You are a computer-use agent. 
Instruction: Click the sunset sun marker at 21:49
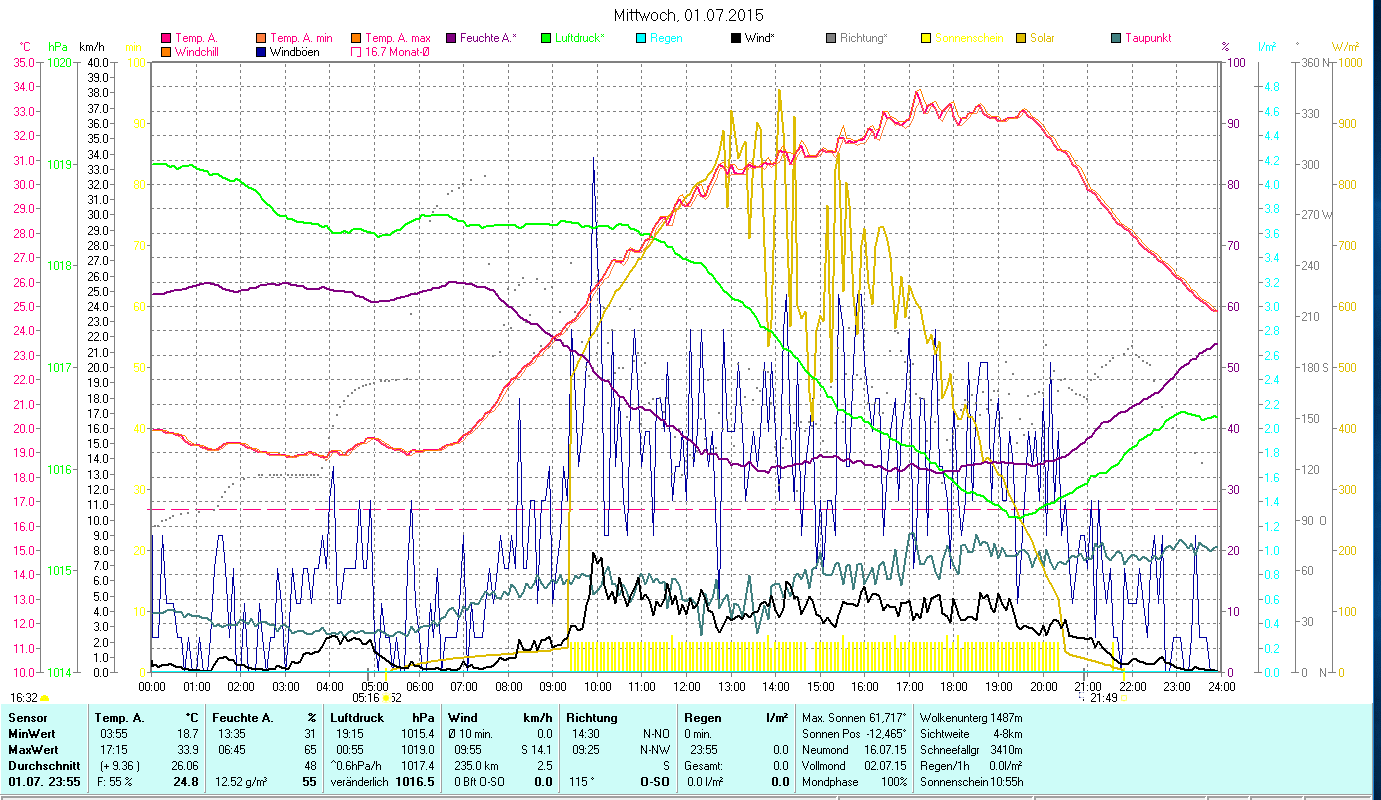[1124, 698]
